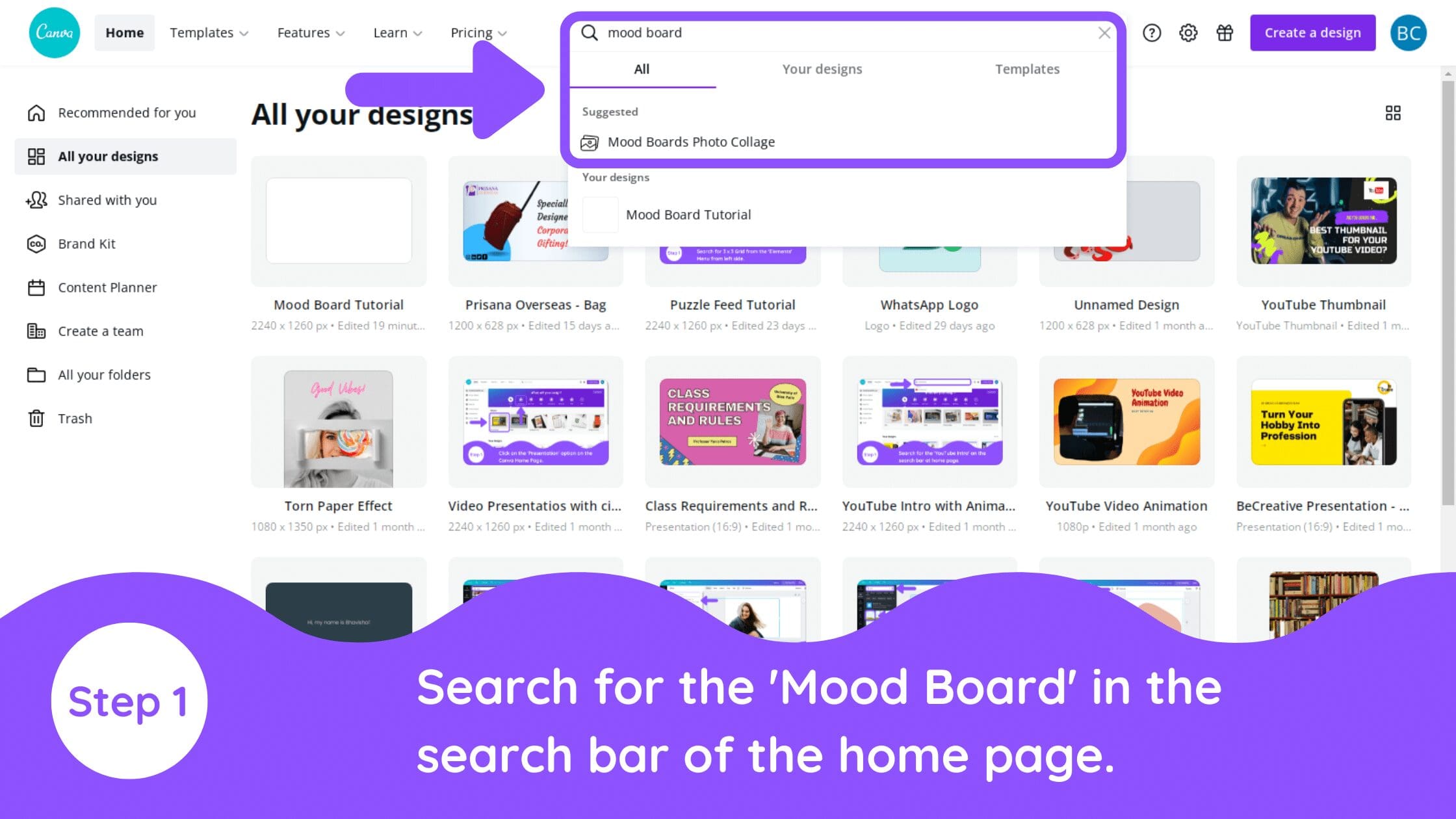
Task: Toggle the 'All your folders' sidebar section
Action: coord(103,374)
